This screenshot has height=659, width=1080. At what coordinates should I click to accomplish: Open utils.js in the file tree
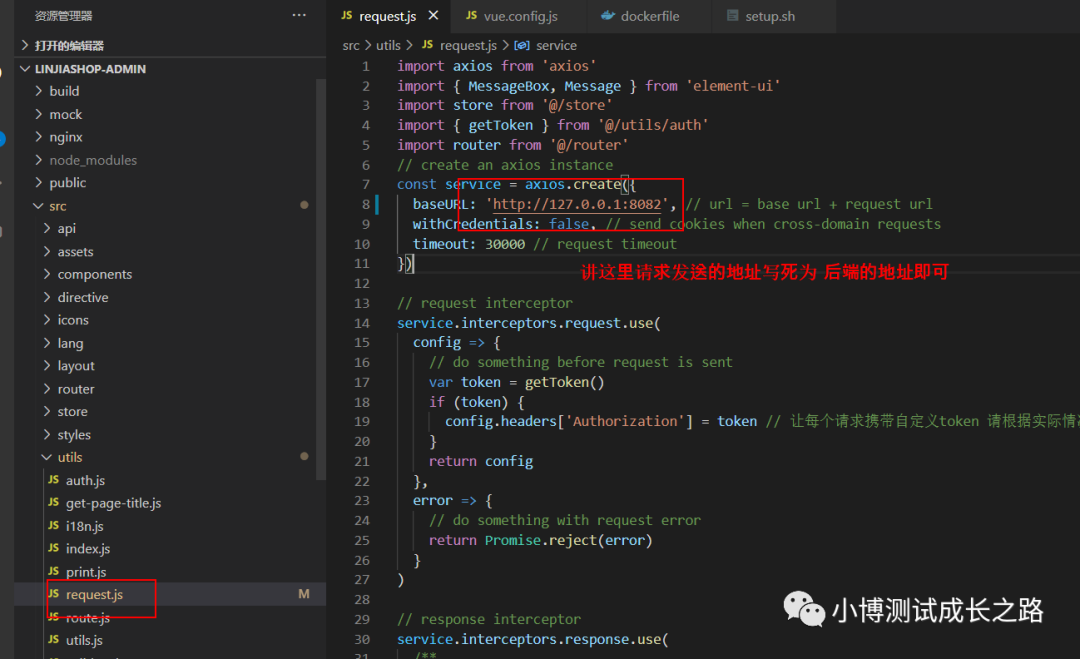click(x=84, y=640)
